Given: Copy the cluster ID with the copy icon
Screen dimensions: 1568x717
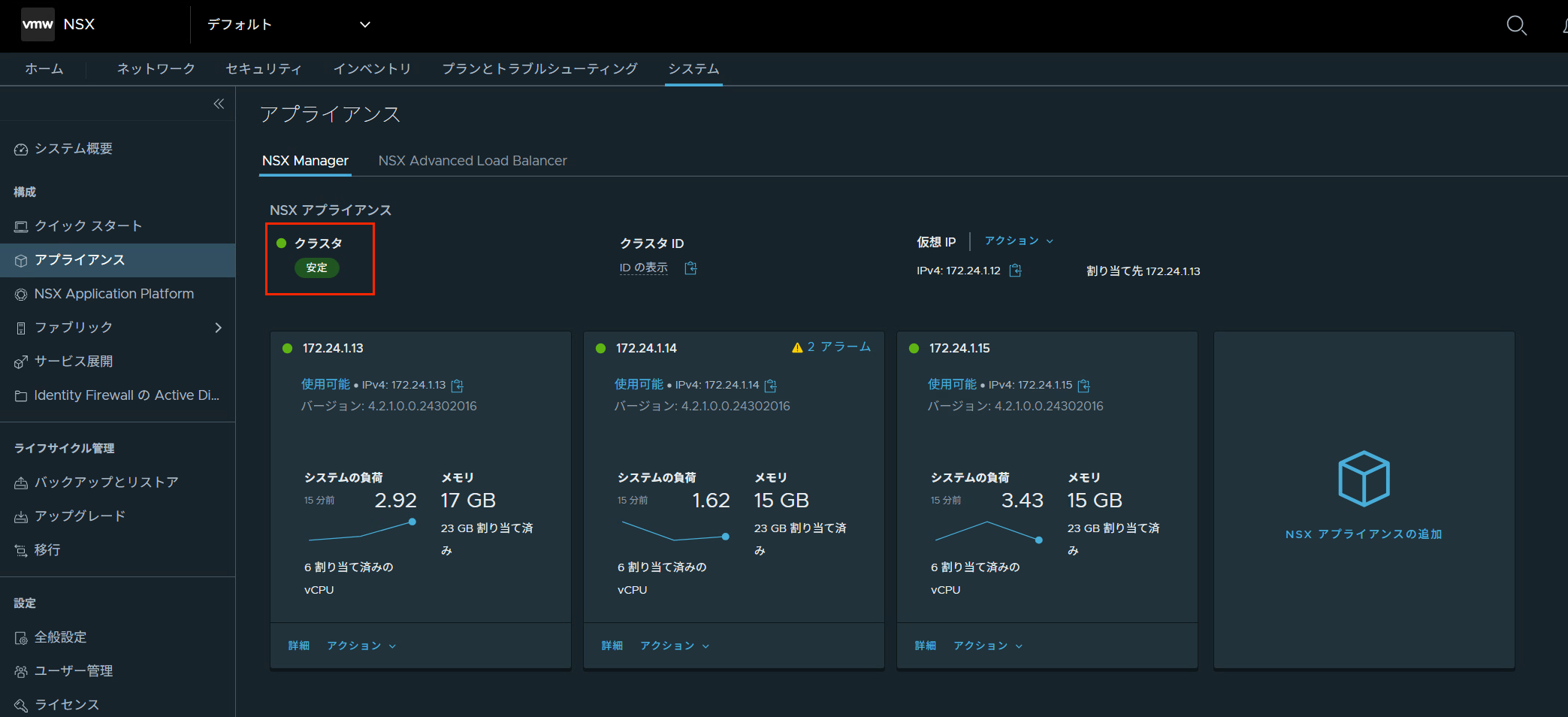Looking at the screenshot, I should click(x=690, y=268).
